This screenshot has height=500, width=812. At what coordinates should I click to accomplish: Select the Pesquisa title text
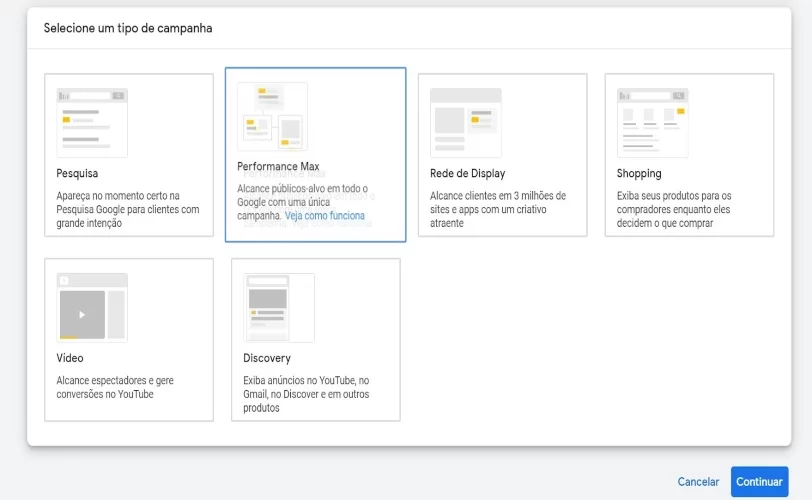(77, 173)
